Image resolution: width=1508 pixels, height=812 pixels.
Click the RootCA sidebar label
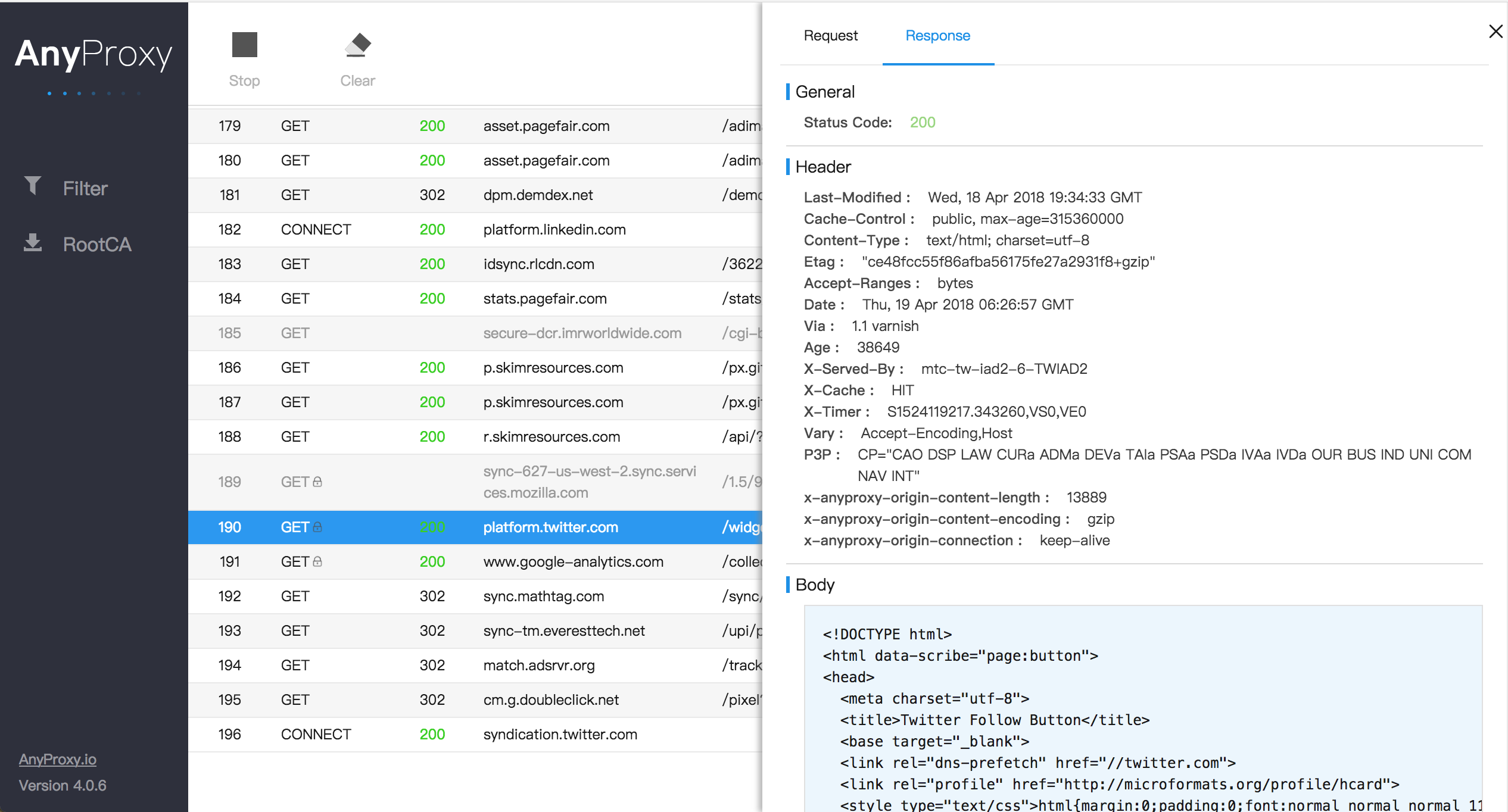pos(97,245)
